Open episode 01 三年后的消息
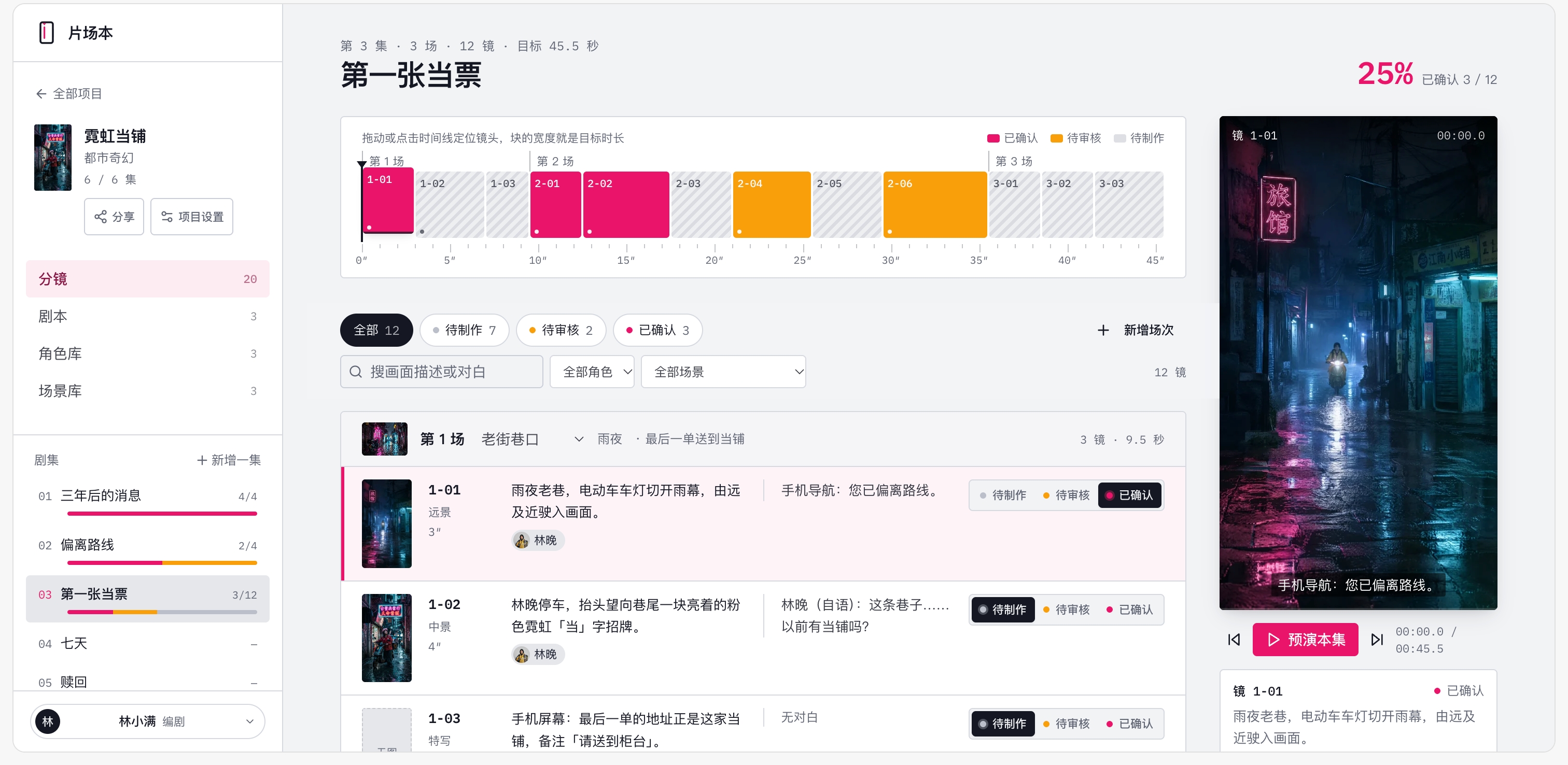Viewport: 1568px width, 765px height. 147,501
